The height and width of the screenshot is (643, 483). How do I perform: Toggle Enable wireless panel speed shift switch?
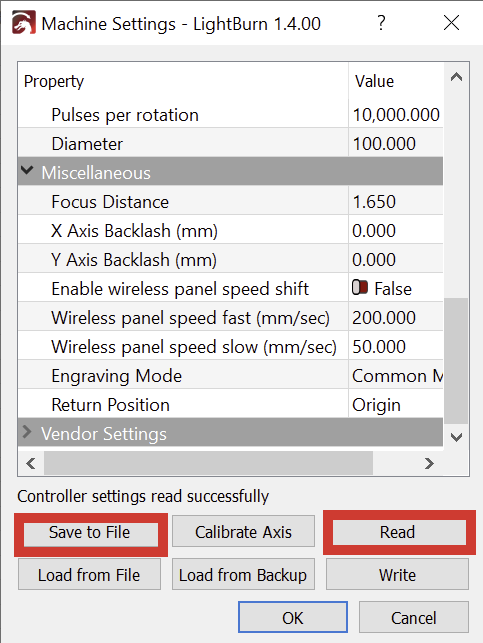click(360, 287)
